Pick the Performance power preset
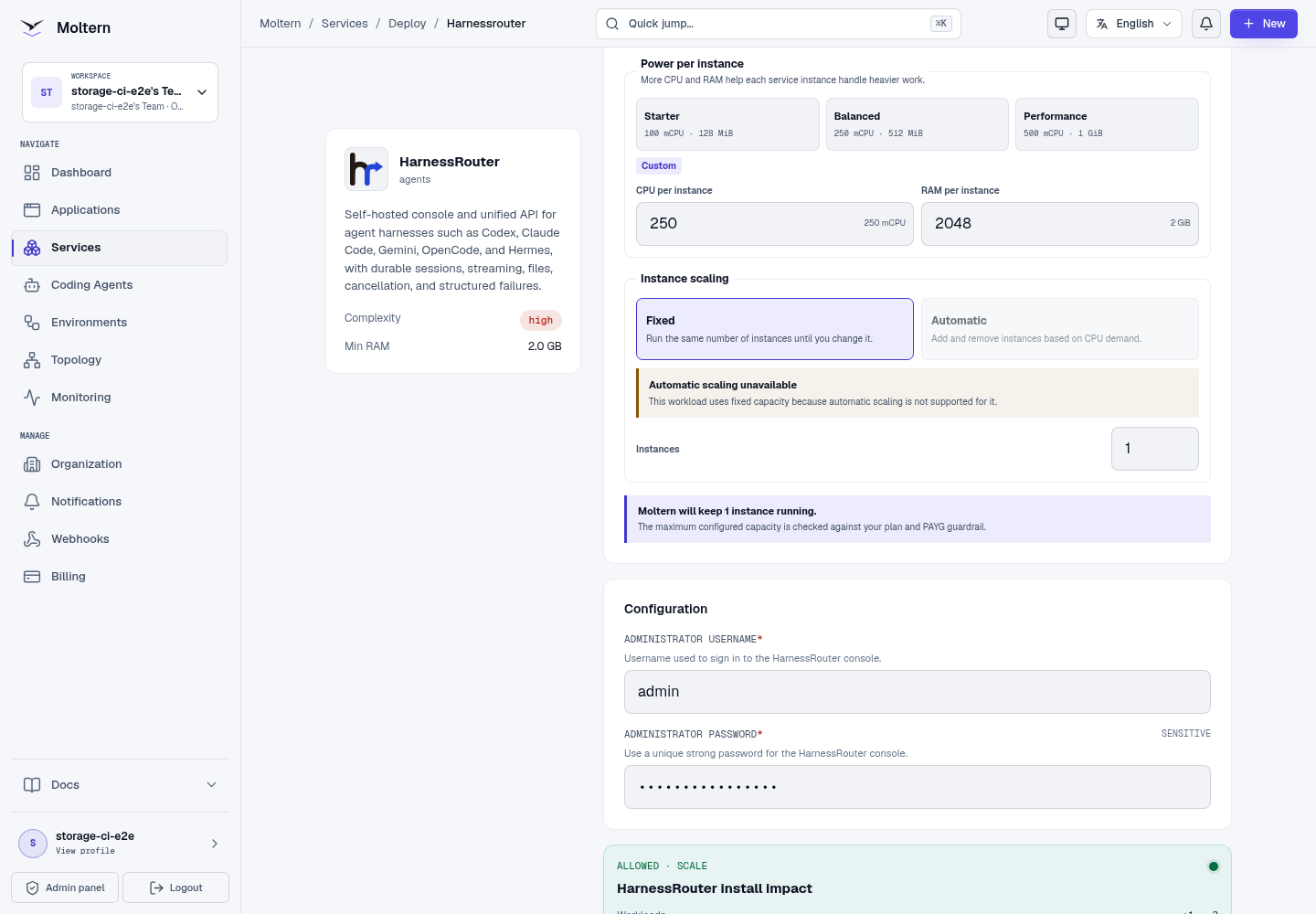The width and height of the screenshot is (1316, 914). 1107,124
